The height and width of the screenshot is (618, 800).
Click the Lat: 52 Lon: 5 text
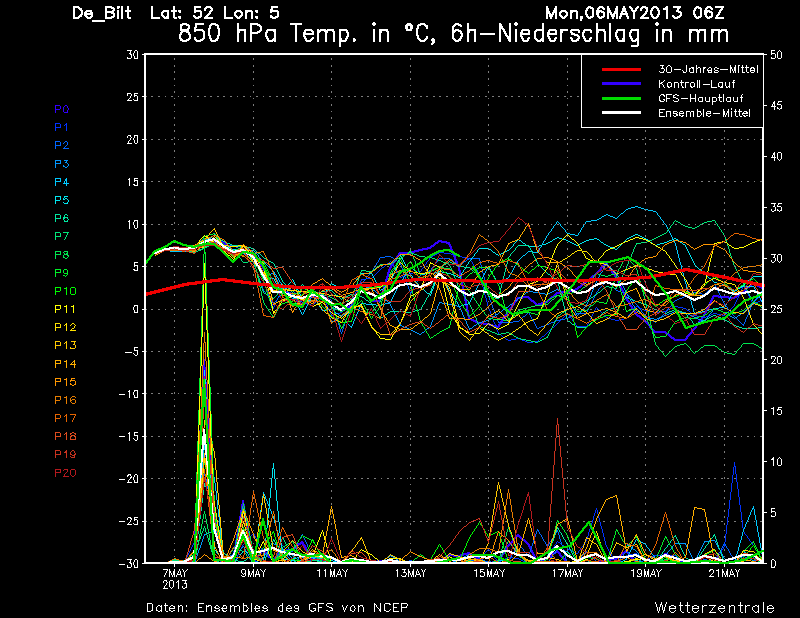[215, 13]
